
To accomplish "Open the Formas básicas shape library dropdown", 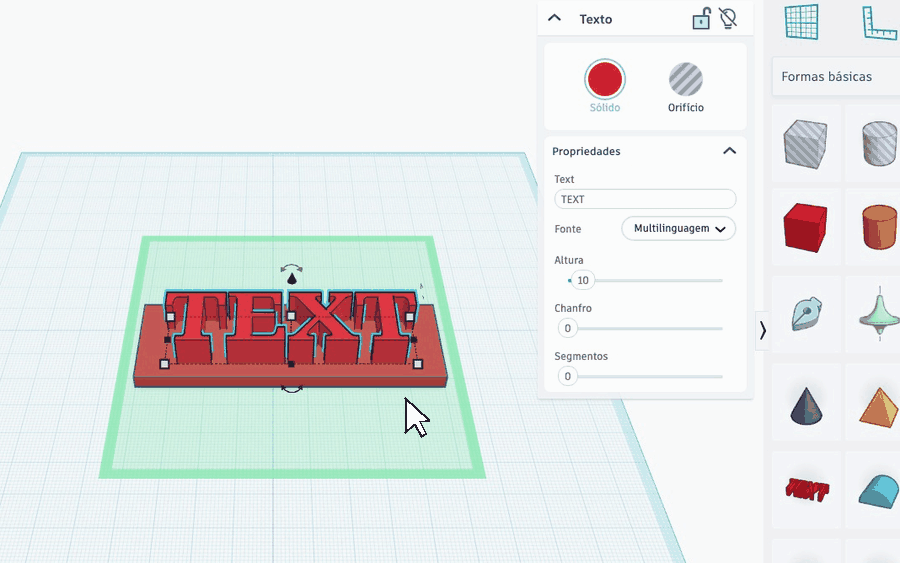I will click(x=836, y=76).
